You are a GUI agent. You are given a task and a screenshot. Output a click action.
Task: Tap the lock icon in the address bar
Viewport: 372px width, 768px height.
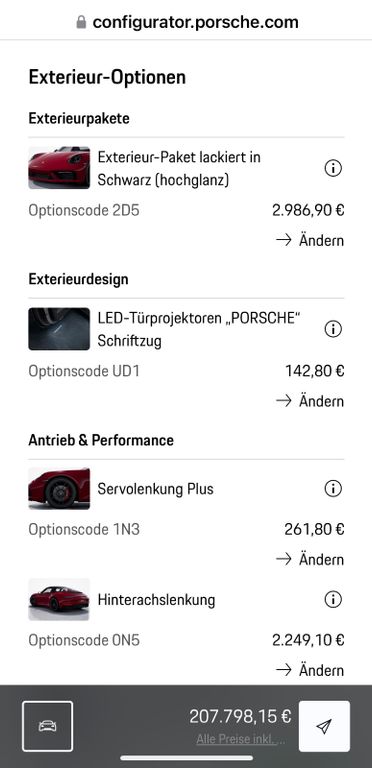point(81,22)
